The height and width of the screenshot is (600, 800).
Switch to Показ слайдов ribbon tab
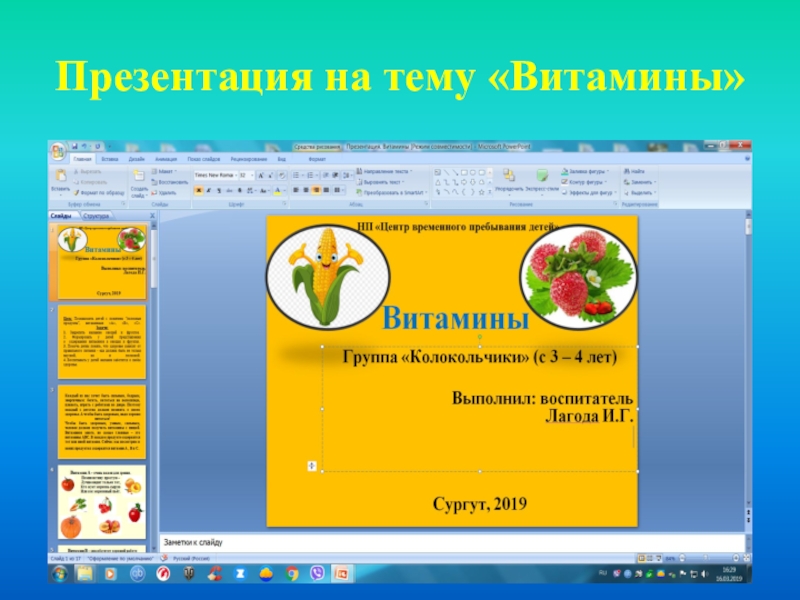point(204,159)
